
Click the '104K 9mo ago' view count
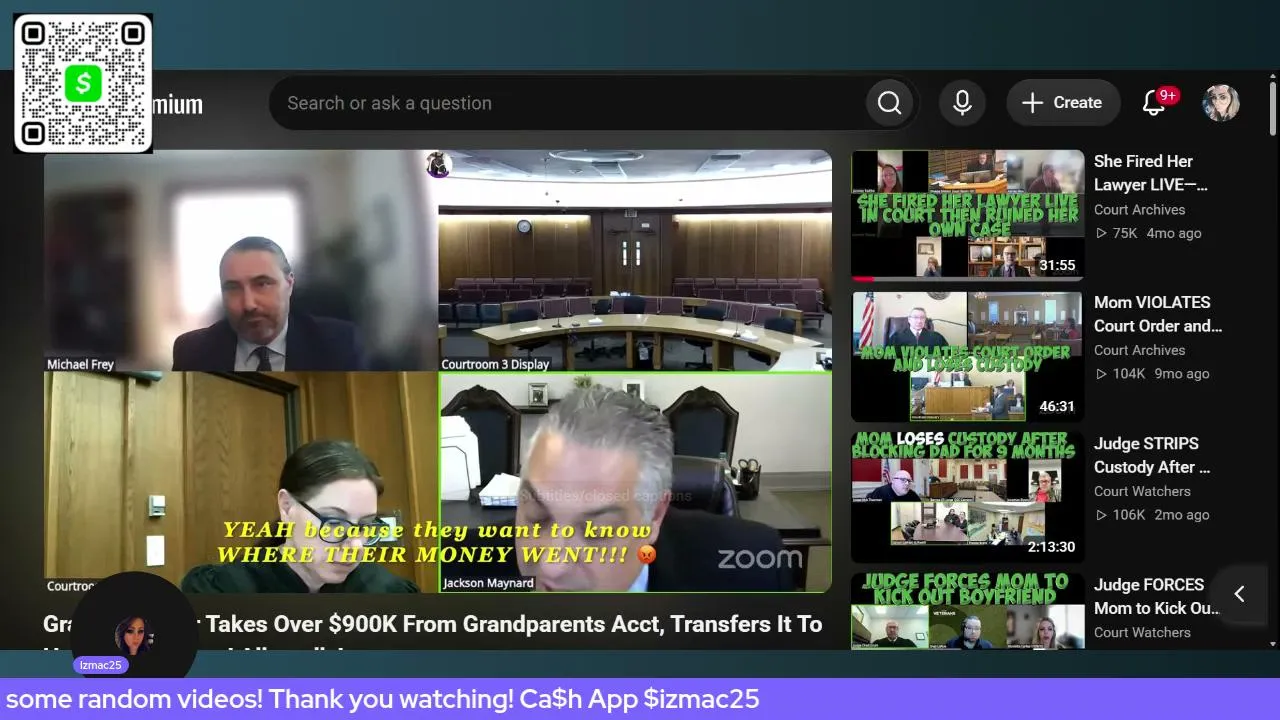point(1152,374)
